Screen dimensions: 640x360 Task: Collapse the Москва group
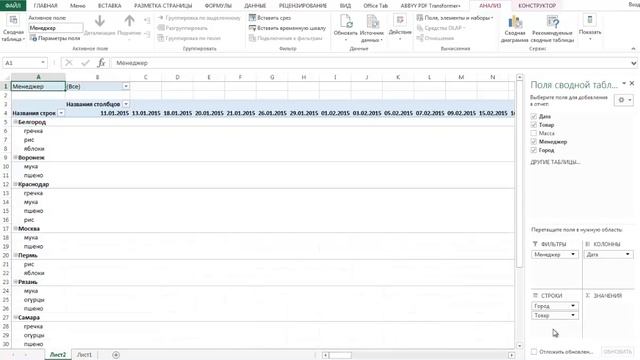click(x=16, y=229)
